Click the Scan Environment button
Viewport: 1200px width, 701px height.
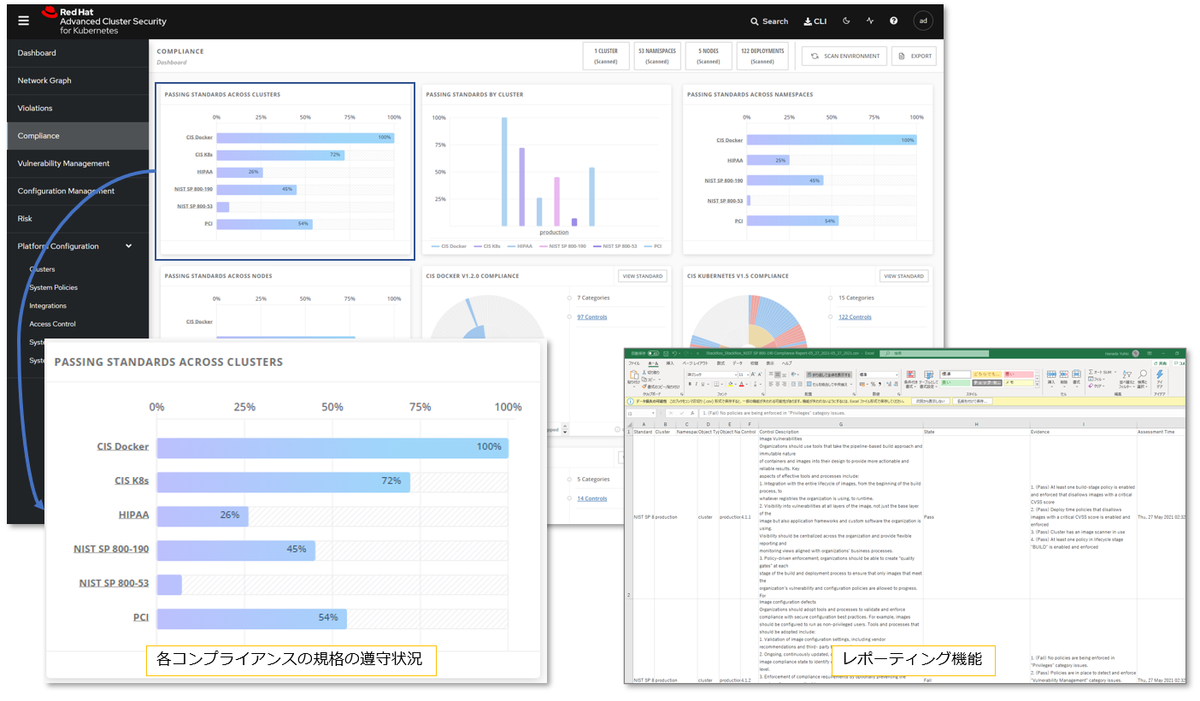pyautogui.click(x=844, y=56)
